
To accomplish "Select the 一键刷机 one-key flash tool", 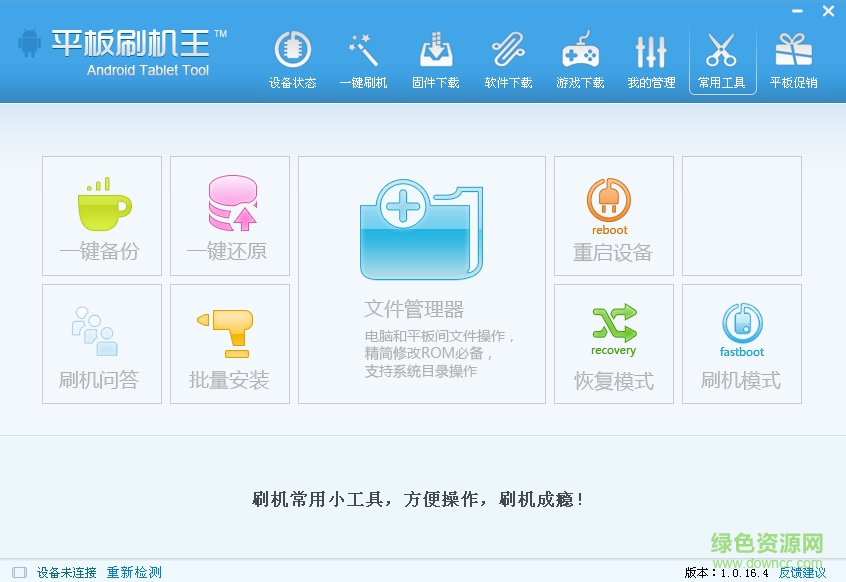I will coord(363,57).
